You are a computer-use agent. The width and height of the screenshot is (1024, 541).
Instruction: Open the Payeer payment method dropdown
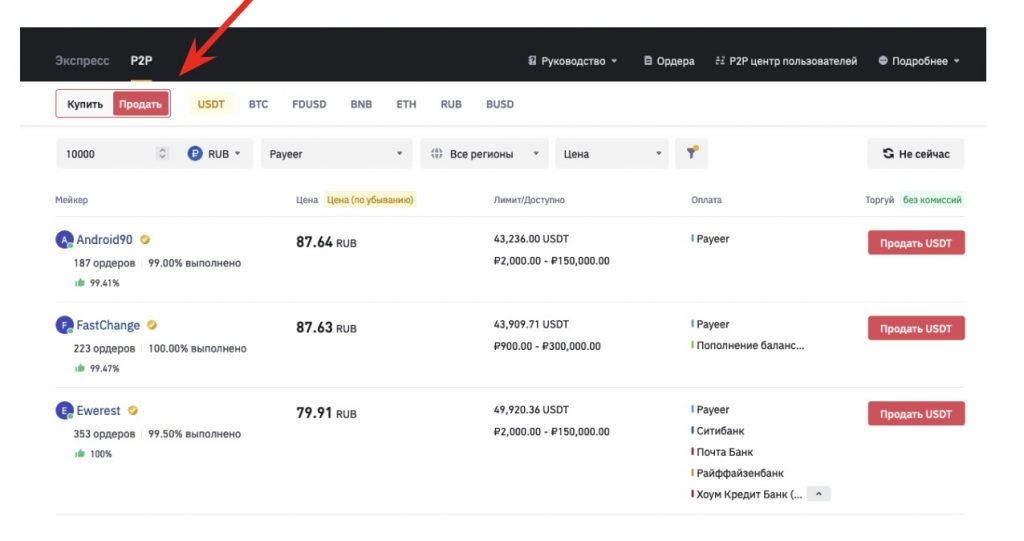[336, 154]
